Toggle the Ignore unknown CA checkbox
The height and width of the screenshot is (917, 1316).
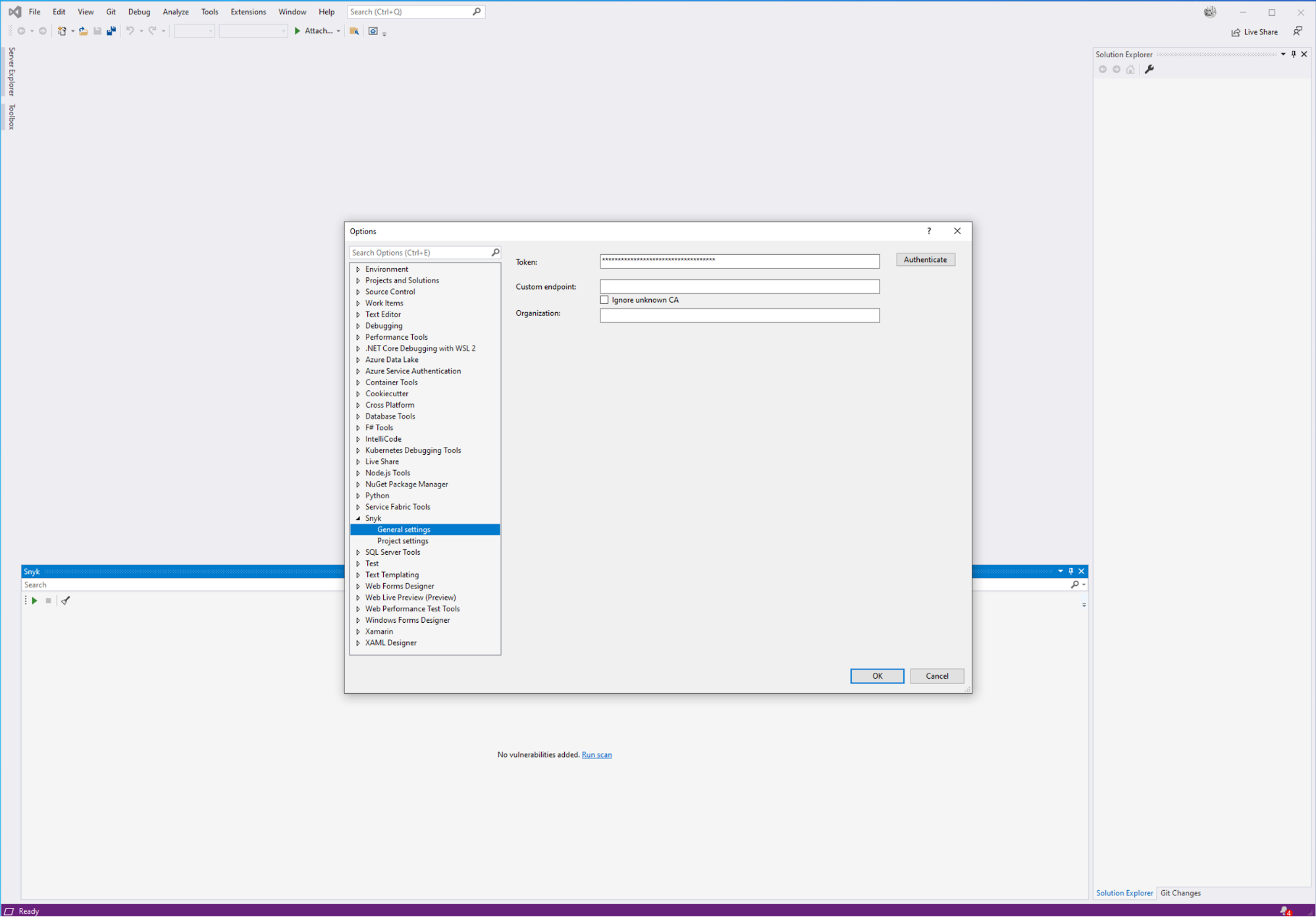tap(604, 300)
